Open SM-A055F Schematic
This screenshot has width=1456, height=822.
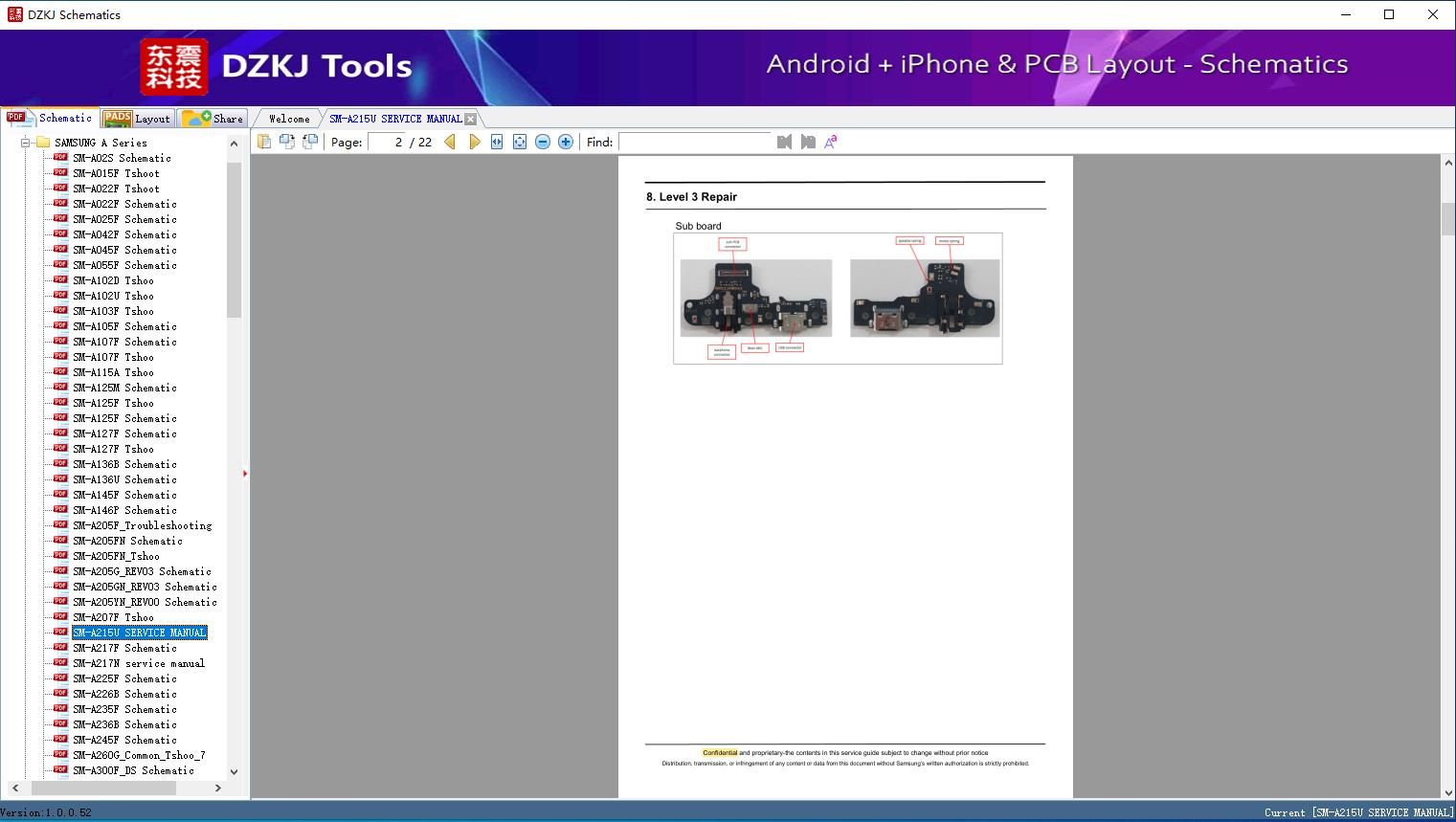[x=124, y=265]
